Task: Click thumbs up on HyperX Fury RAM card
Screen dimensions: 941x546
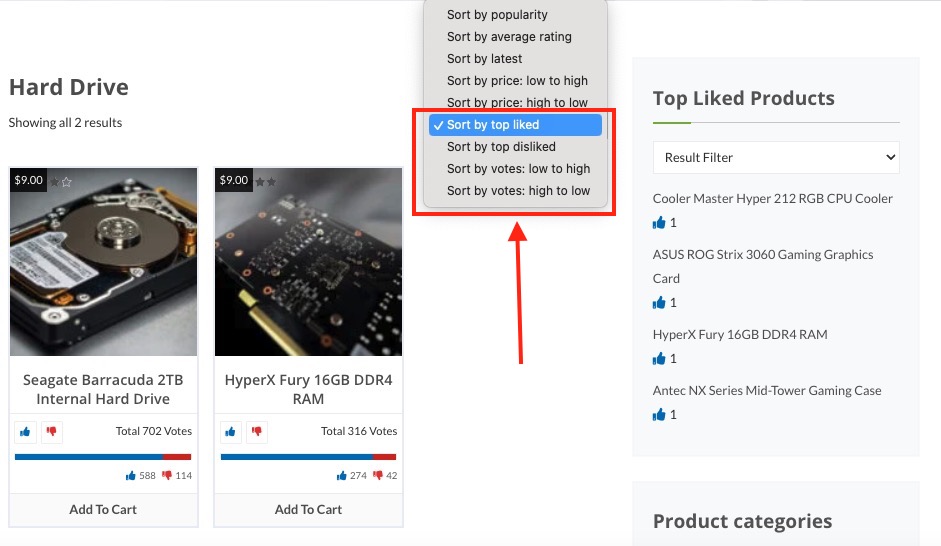Action: pyautogui.click(x=230, y=431)
